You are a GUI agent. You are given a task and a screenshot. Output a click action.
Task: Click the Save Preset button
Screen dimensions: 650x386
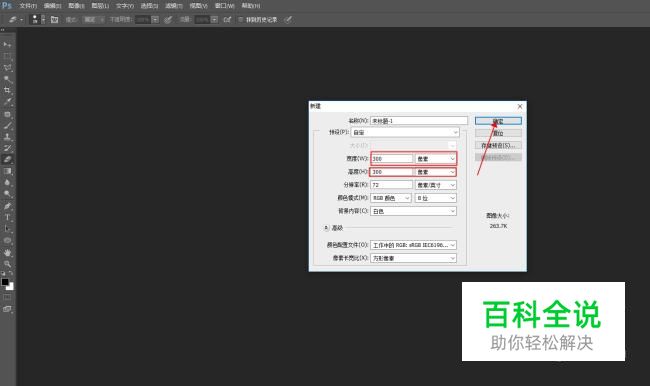[498, 146]
